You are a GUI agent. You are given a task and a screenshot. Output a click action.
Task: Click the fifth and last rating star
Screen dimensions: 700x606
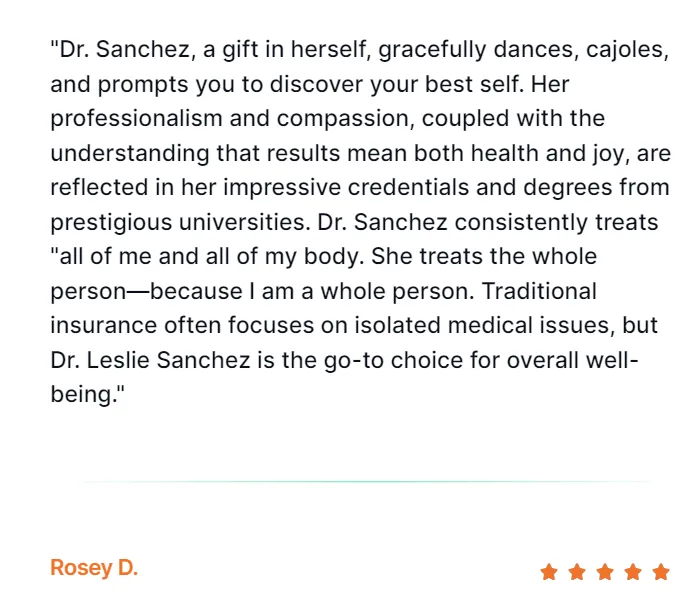(660, 572)
